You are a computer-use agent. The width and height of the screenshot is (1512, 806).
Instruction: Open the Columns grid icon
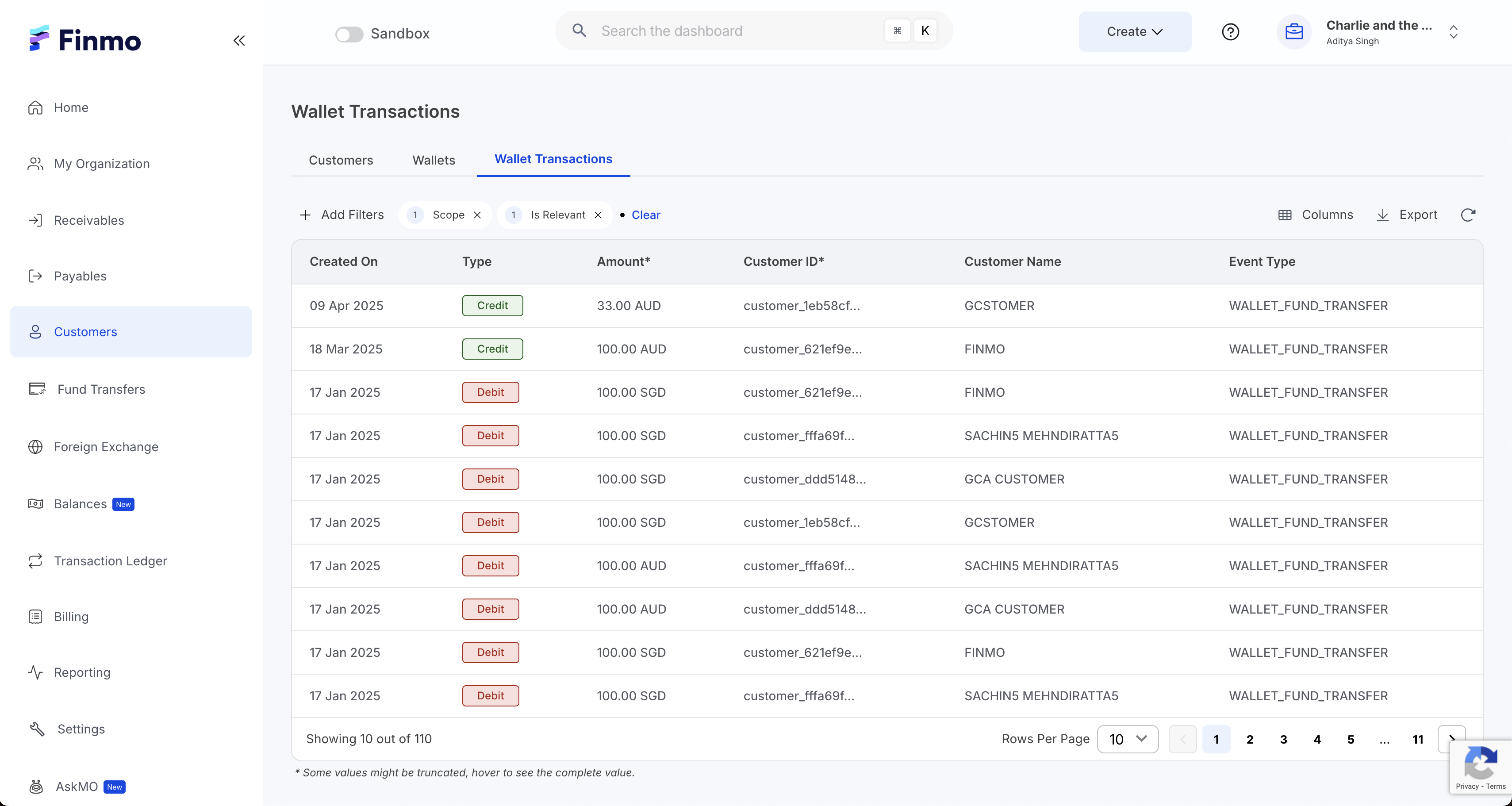[1284, 215]
